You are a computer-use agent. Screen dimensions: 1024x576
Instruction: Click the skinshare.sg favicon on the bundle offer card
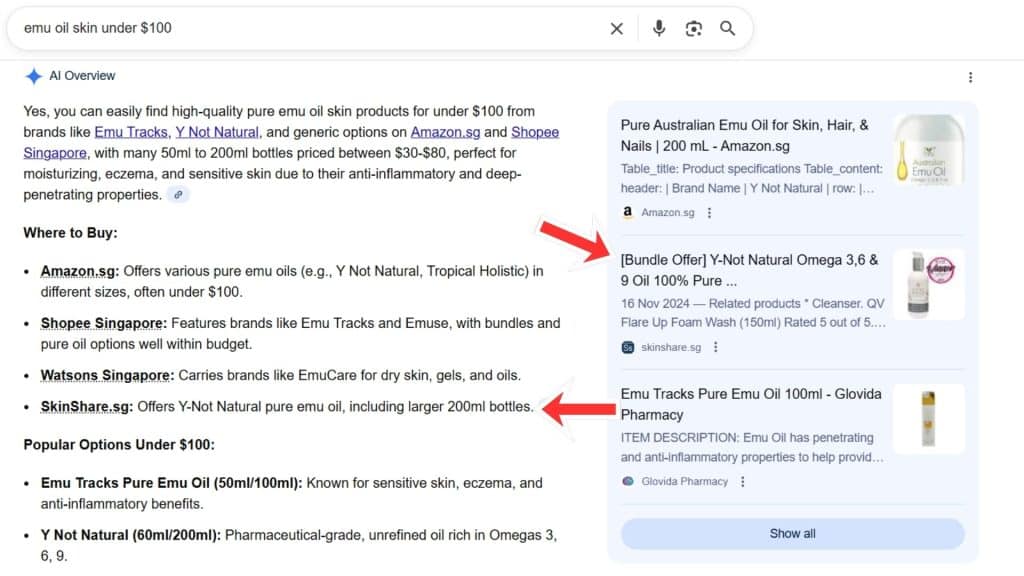coord(627,347)
